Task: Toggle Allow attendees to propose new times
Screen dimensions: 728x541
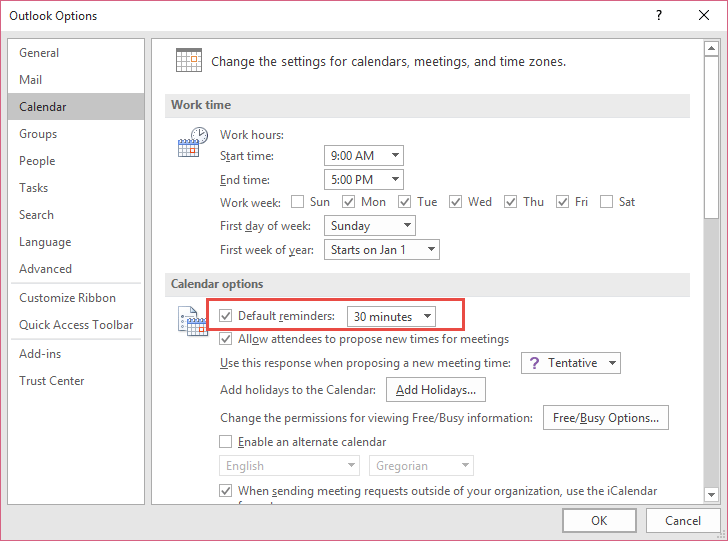Action: pyautogui.click(x=226, y=339)
